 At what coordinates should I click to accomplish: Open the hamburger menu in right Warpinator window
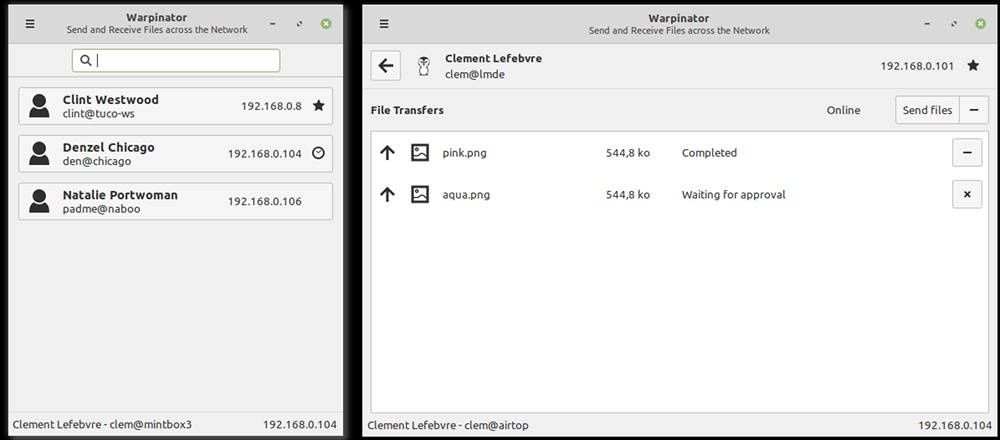383,24
